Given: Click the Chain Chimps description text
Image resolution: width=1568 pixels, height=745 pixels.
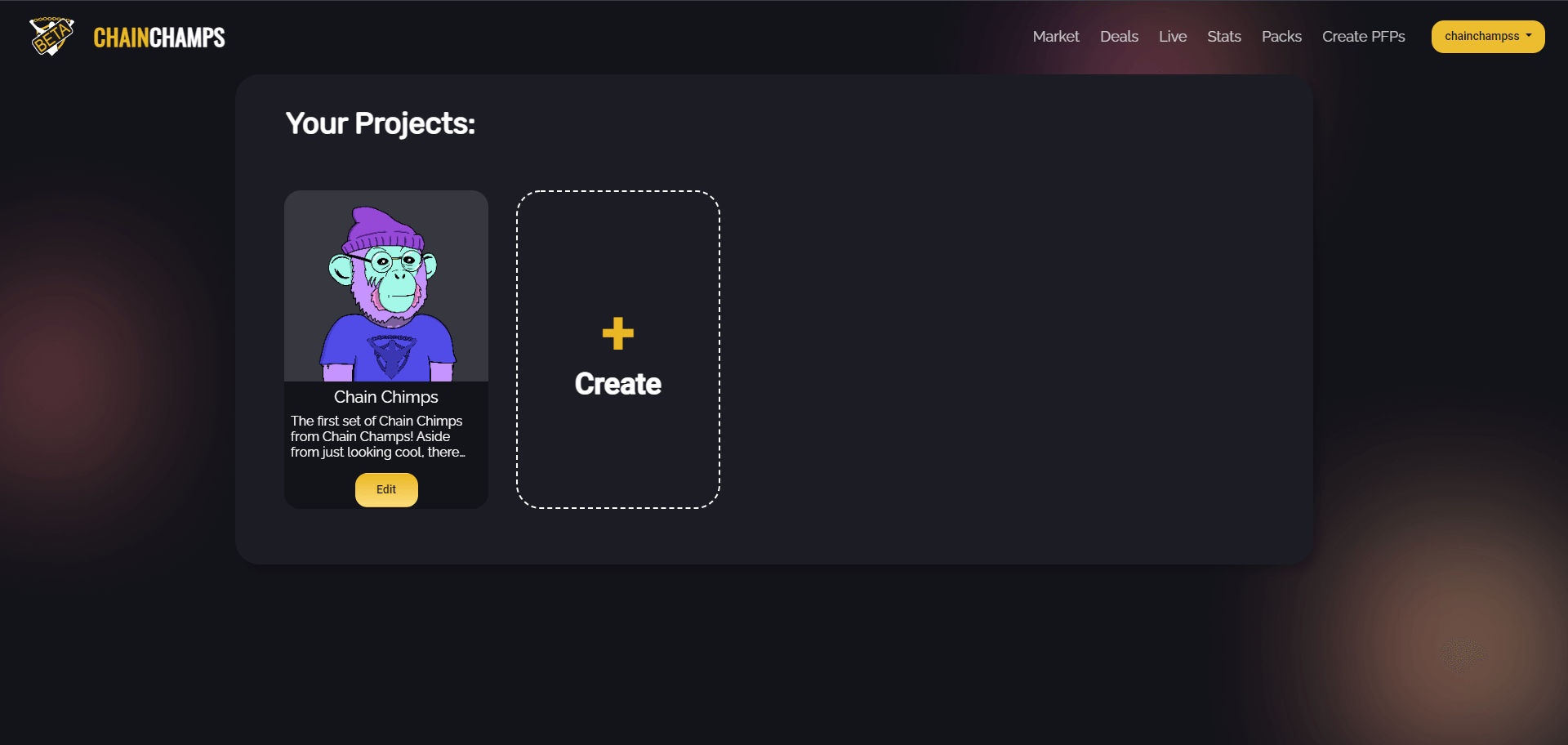Looking at the screenshot, I should [x=378, y=436].
